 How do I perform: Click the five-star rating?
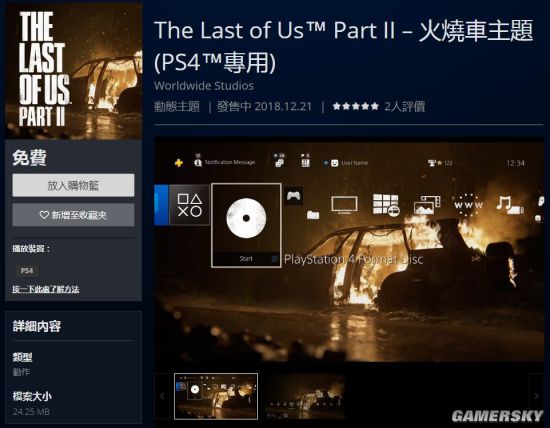click(356, 106)
